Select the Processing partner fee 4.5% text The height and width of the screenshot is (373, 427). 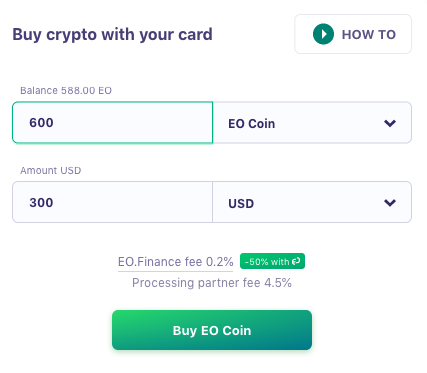212,283
